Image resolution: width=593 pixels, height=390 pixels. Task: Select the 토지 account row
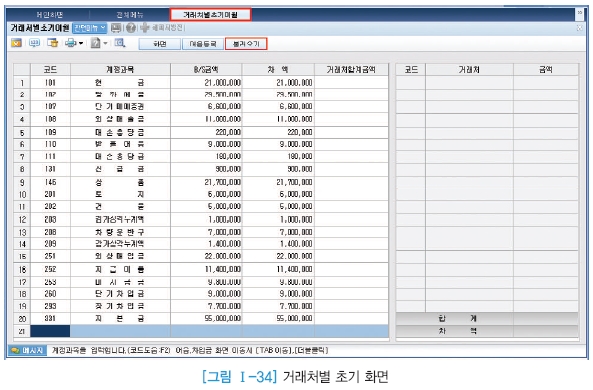(201, 194)
